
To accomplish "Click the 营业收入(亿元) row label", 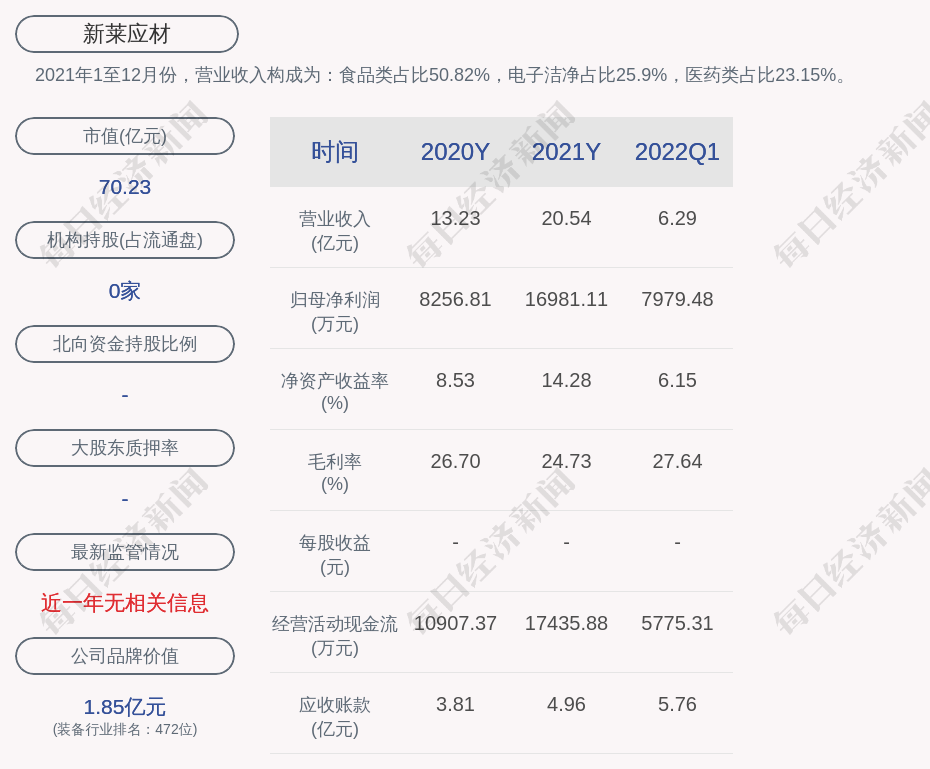I will (x=335, y=230).
